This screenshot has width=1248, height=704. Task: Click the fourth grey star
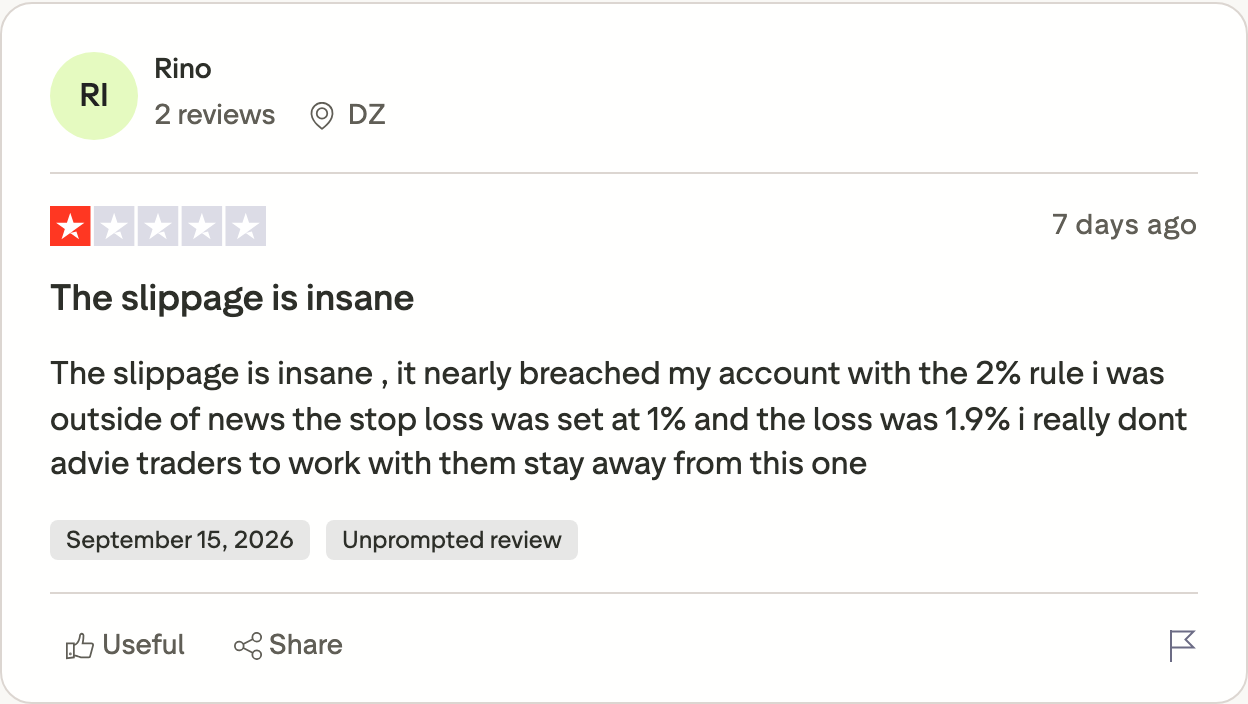[x=202, y=227]
